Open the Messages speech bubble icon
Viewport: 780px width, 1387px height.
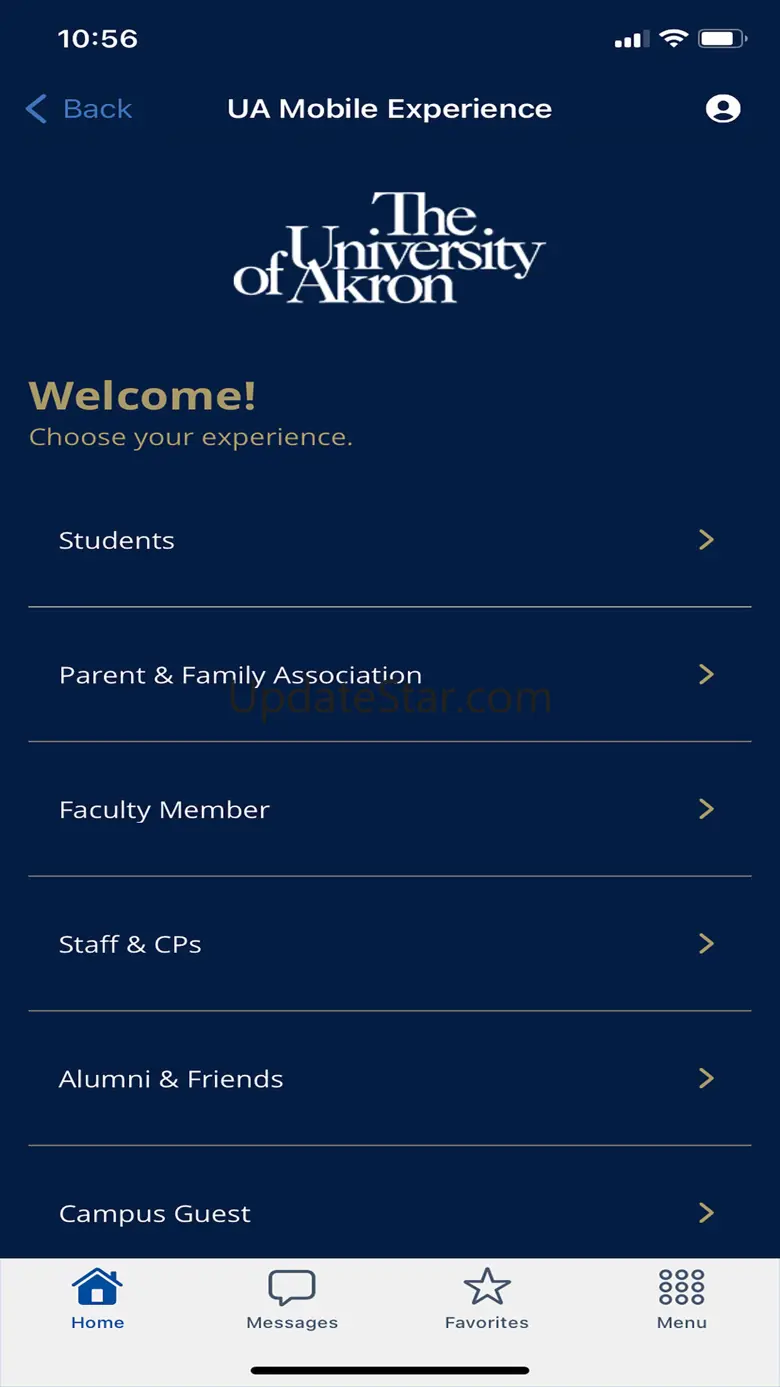click(x=292, y=1286)
